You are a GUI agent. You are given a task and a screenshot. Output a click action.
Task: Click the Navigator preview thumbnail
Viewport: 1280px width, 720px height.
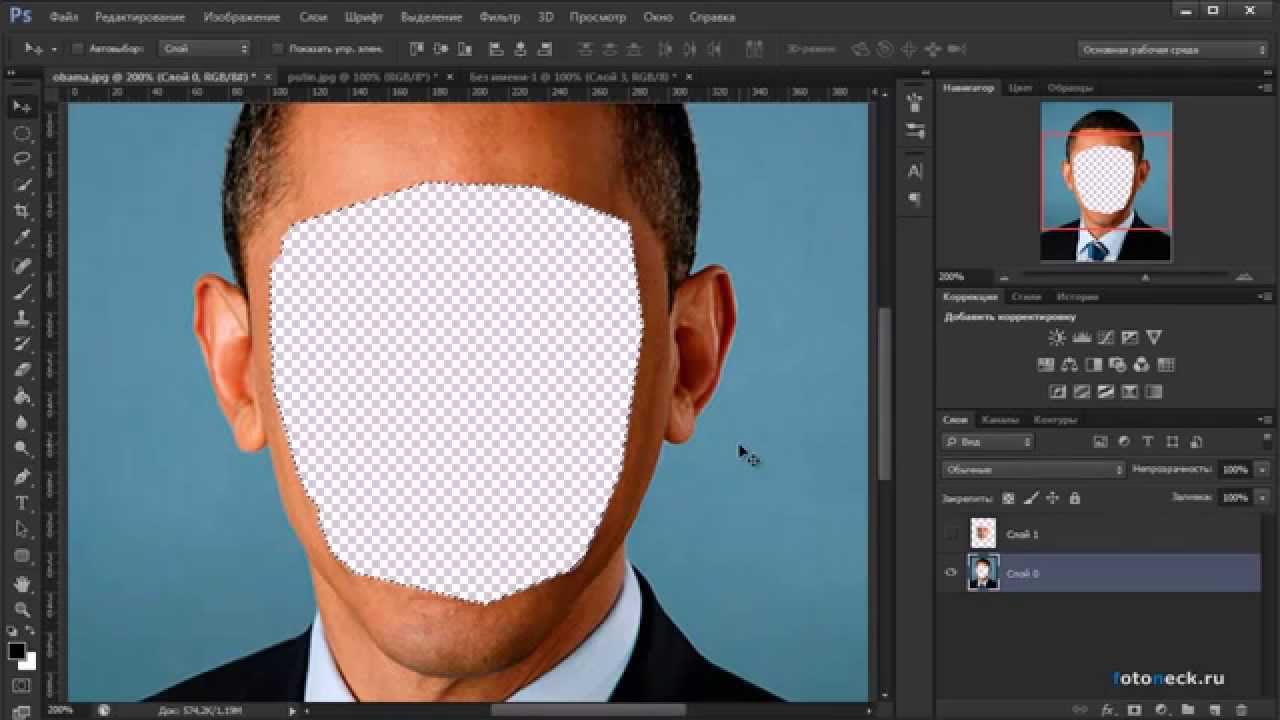(x=1105, y=182)
